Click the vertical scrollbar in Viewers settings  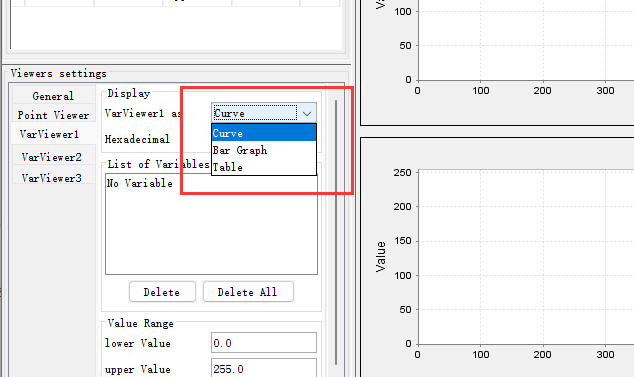(336, 233)
